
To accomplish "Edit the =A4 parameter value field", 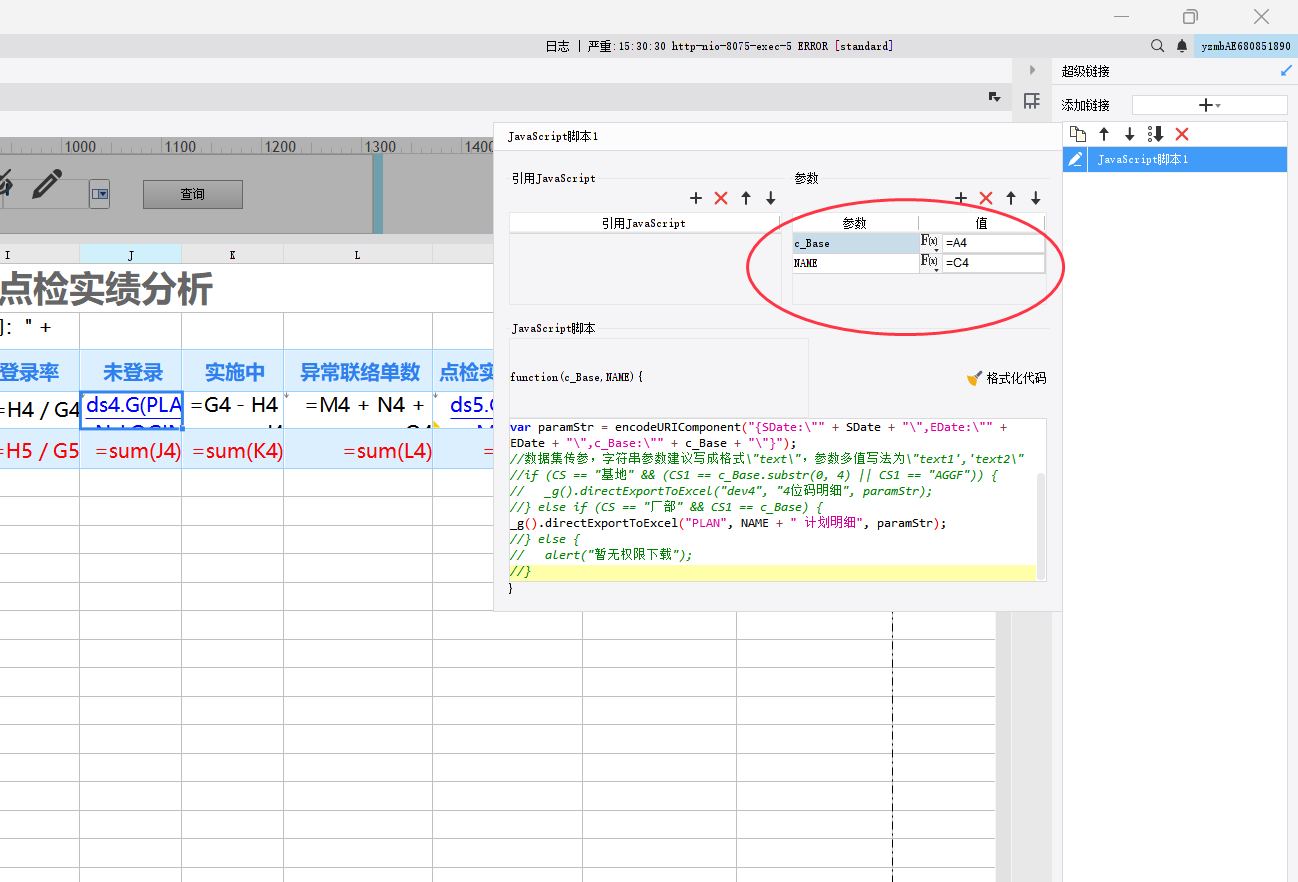I will pyautogui.click(x=993, y=243).
